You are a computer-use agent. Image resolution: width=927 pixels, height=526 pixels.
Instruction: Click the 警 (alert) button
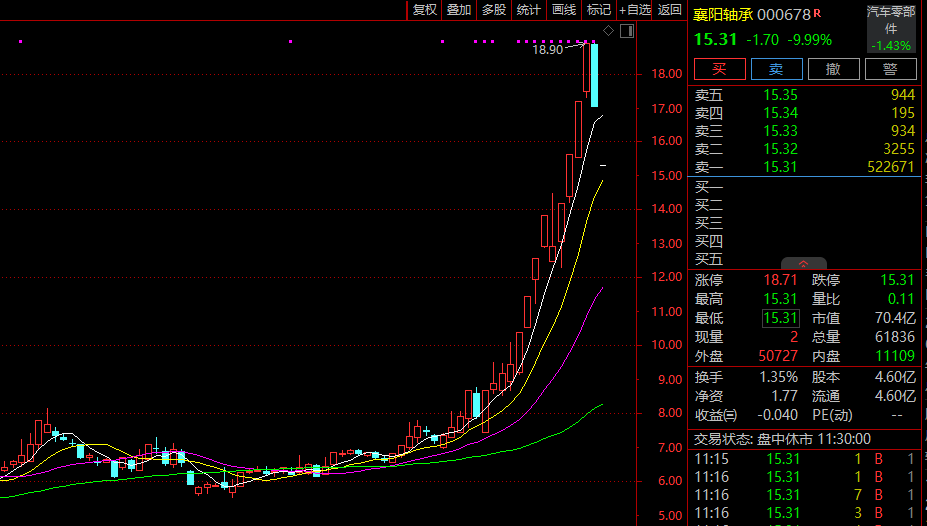[889, 68]
